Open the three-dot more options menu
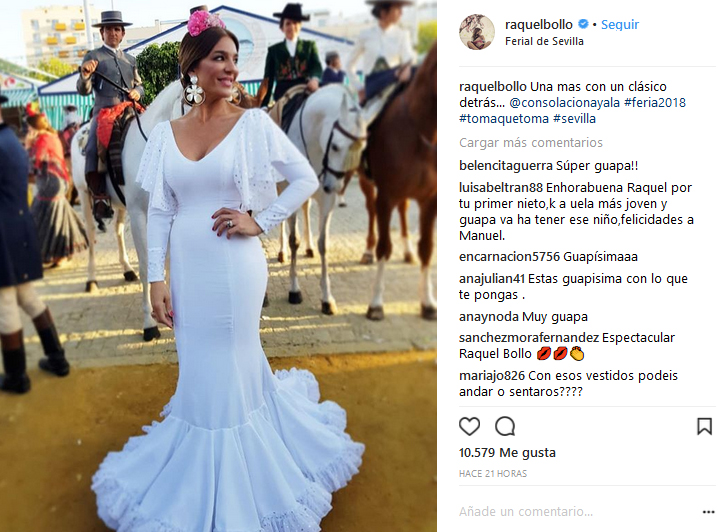 (708, 512)
